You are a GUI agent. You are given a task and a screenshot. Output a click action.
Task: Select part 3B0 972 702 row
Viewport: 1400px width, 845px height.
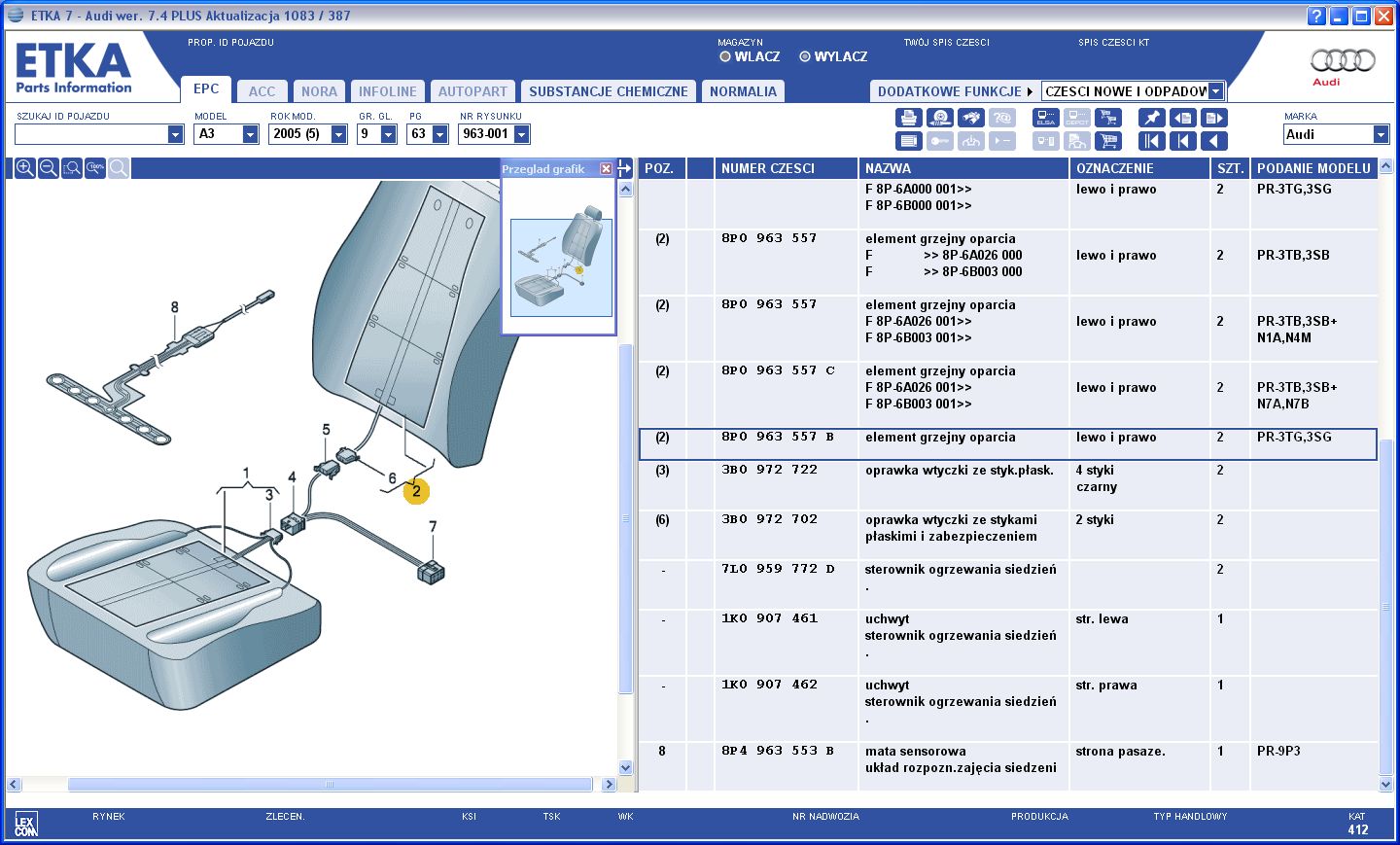coord(1007,536)
